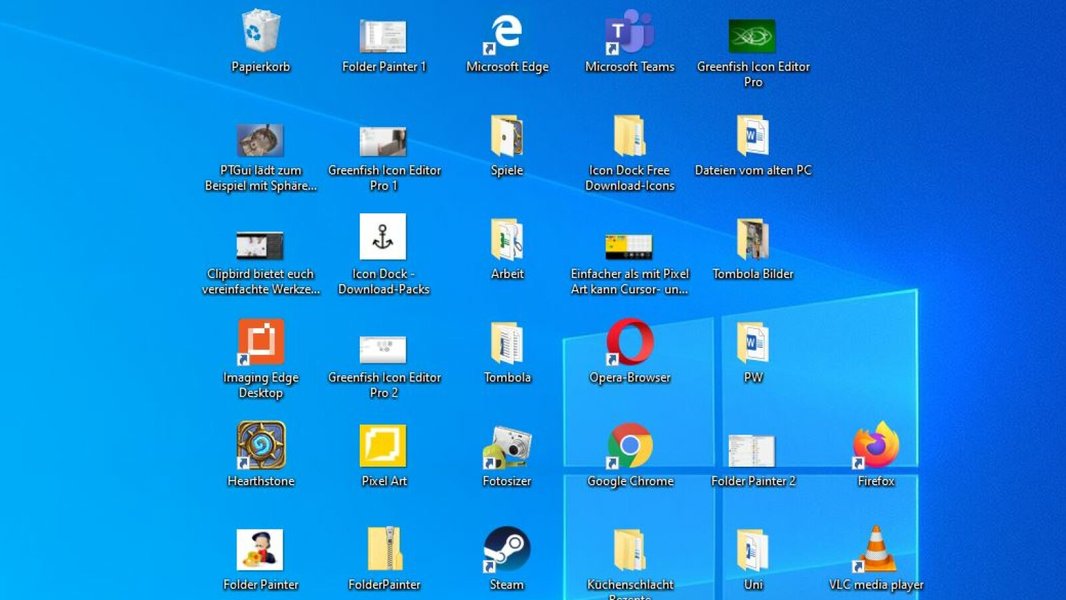Select the PTGui lädt zum Beispiel file icon
This screenshot has width=1066, height=600.
click(260, 140)
